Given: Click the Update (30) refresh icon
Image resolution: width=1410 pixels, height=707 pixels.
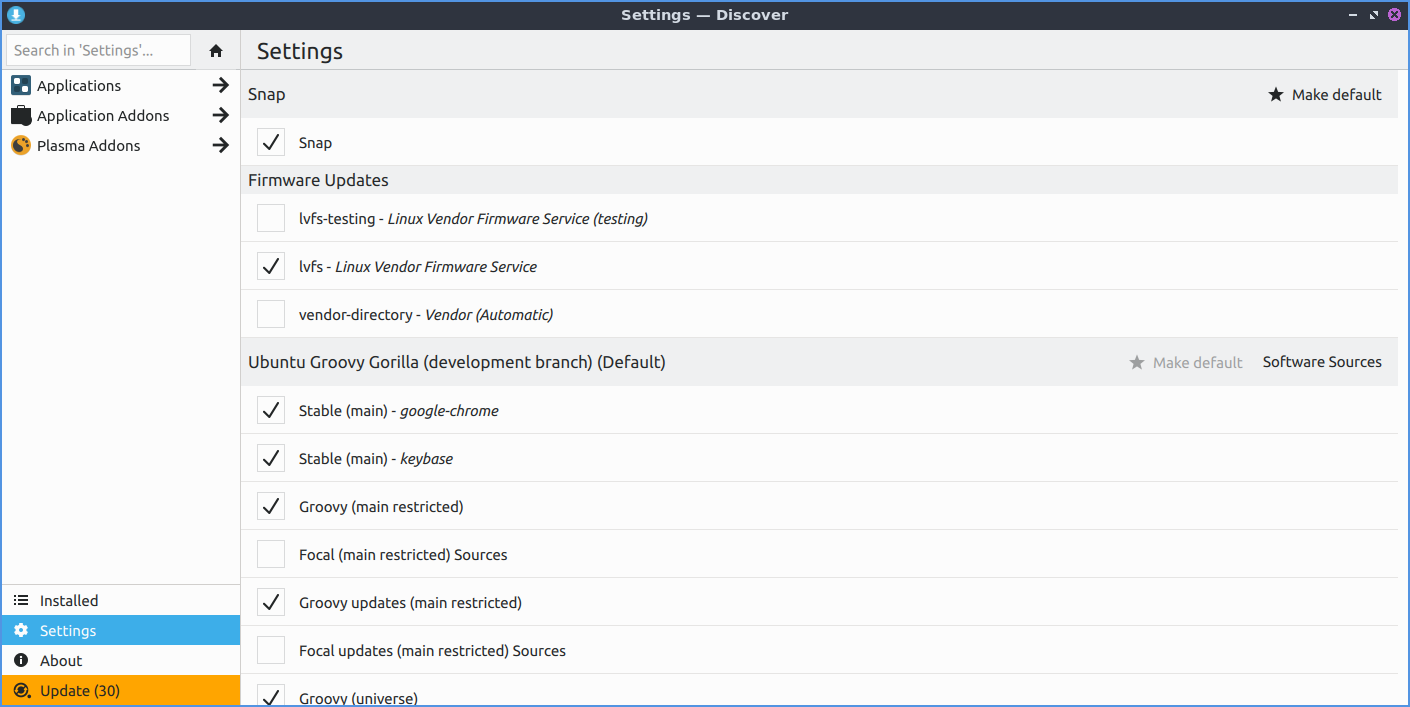Looking at the screenshot, I should tap(21, 691).
